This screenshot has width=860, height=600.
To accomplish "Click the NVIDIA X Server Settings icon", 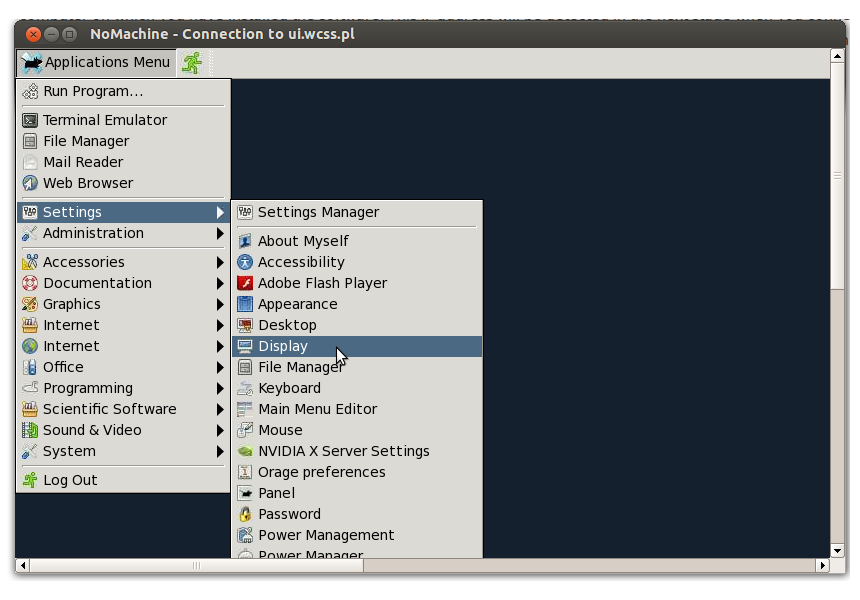I will click(x=245, y=451).
